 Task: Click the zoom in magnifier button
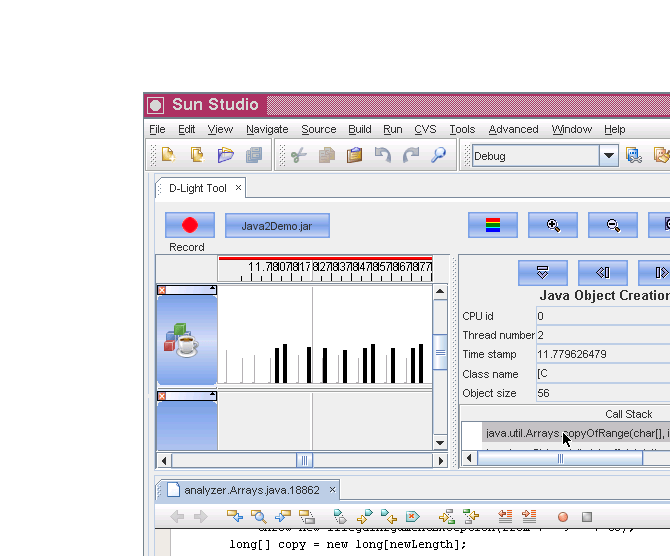pyautogui.click(x=553, y=225)
